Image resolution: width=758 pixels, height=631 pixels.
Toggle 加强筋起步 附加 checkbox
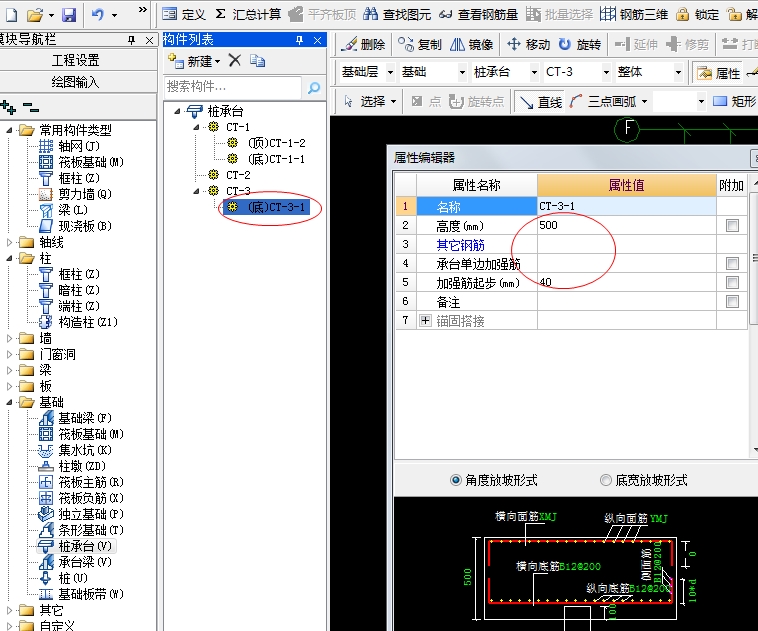pyautogui.click(x=732, y=282)
